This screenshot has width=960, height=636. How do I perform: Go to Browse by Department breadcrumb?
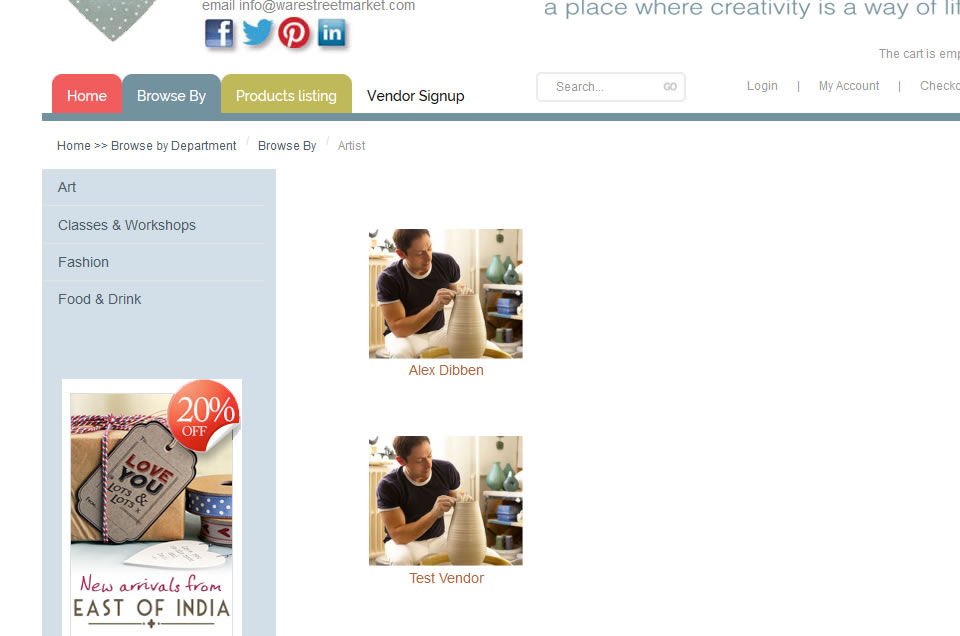pos(173,146)
